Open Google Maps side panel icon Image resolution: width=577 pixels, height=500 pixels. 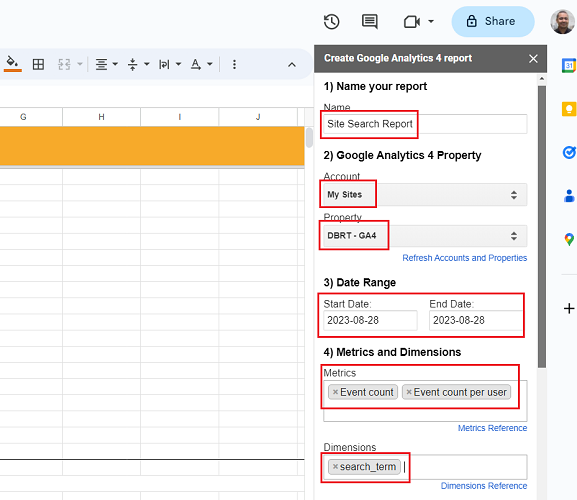pyautogui.click(x=569, y=240)
